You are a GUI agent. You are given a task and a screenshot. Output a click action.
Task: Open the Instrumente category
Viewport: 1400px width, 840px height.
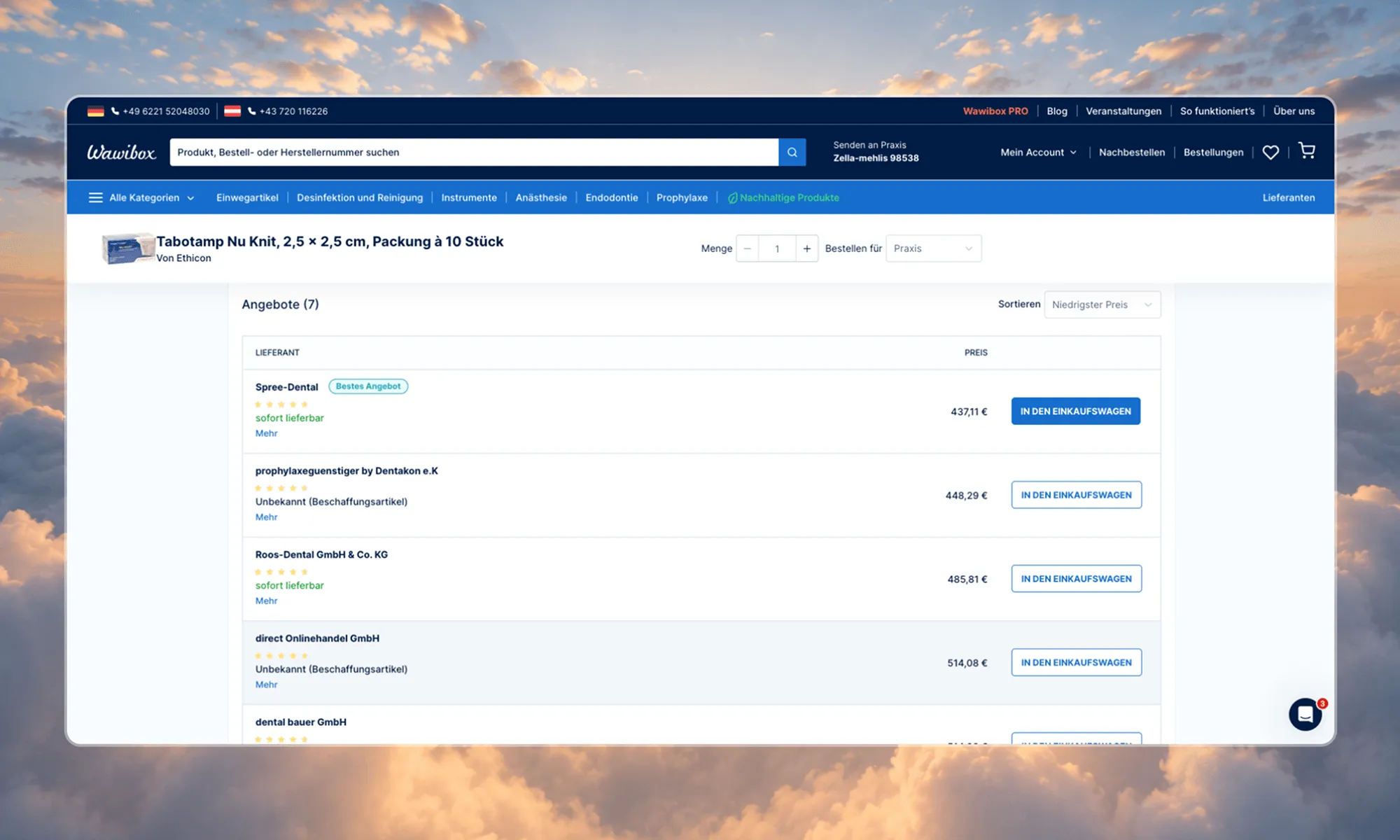coord(469,197)
